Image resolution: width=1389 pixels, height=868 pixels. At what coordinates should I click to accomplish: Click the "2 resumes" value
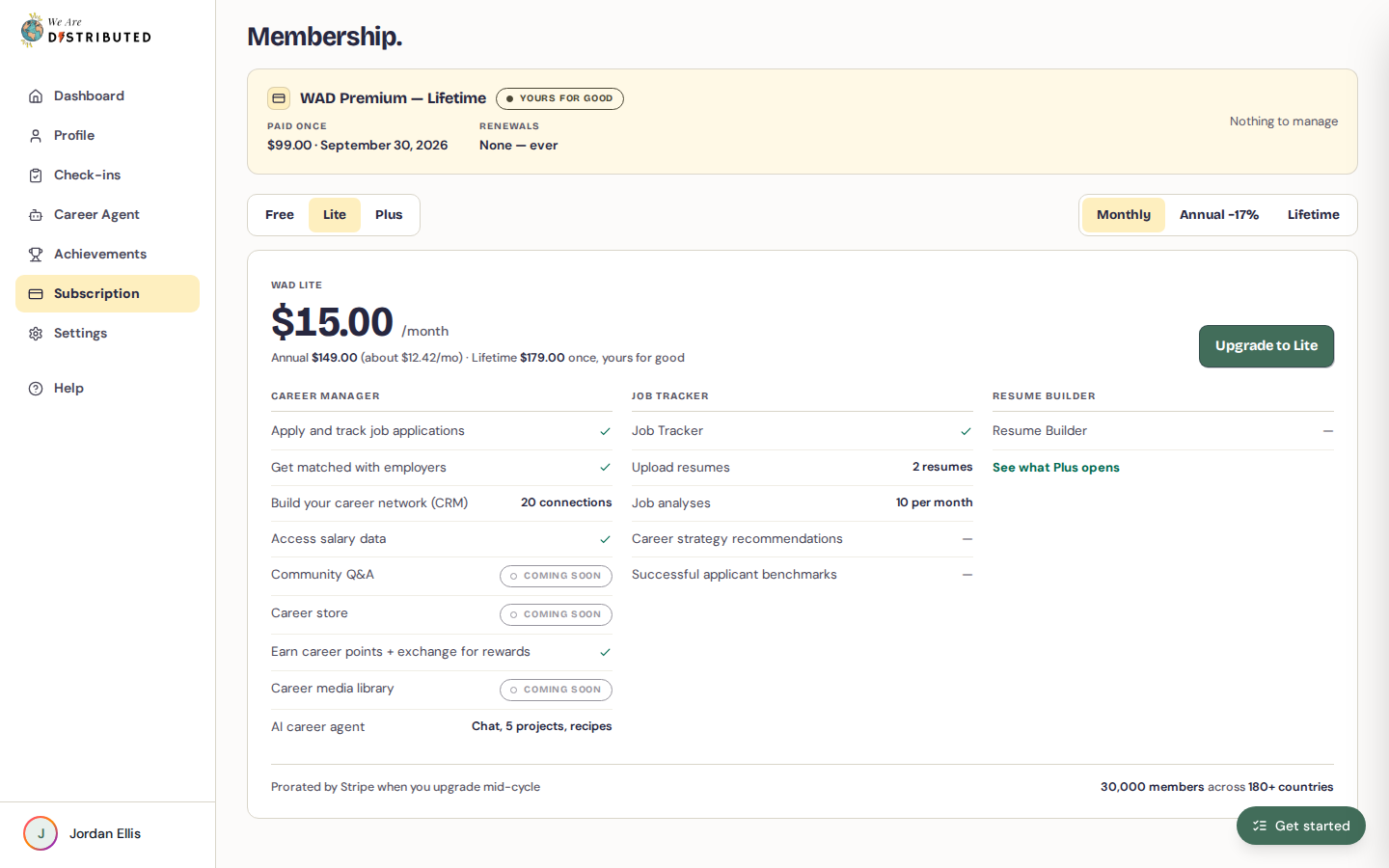(942, 467)
